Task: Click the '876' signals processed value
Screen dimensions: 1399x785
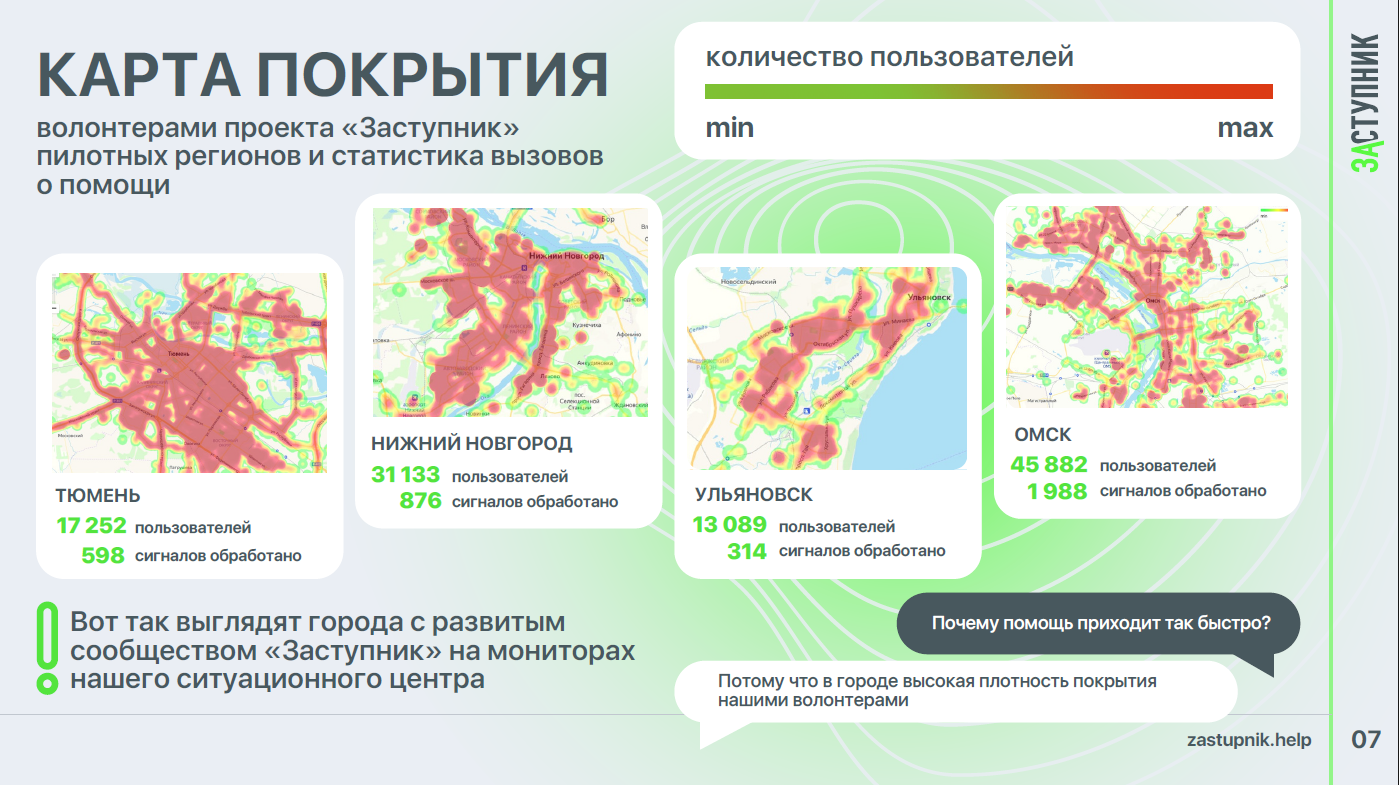Action: [x=420, y=501]
